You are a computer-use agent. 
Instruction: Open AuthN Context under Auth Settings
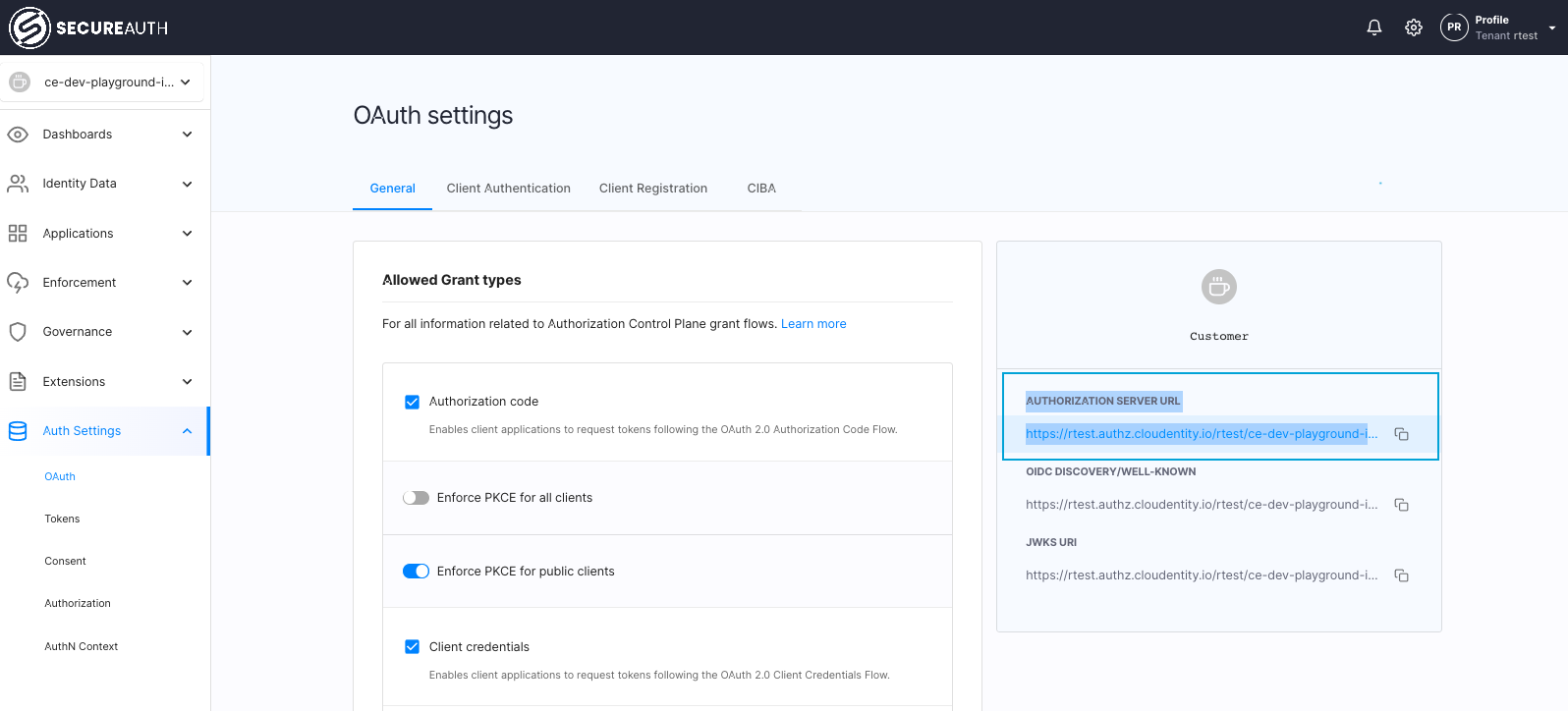point(82,647)
